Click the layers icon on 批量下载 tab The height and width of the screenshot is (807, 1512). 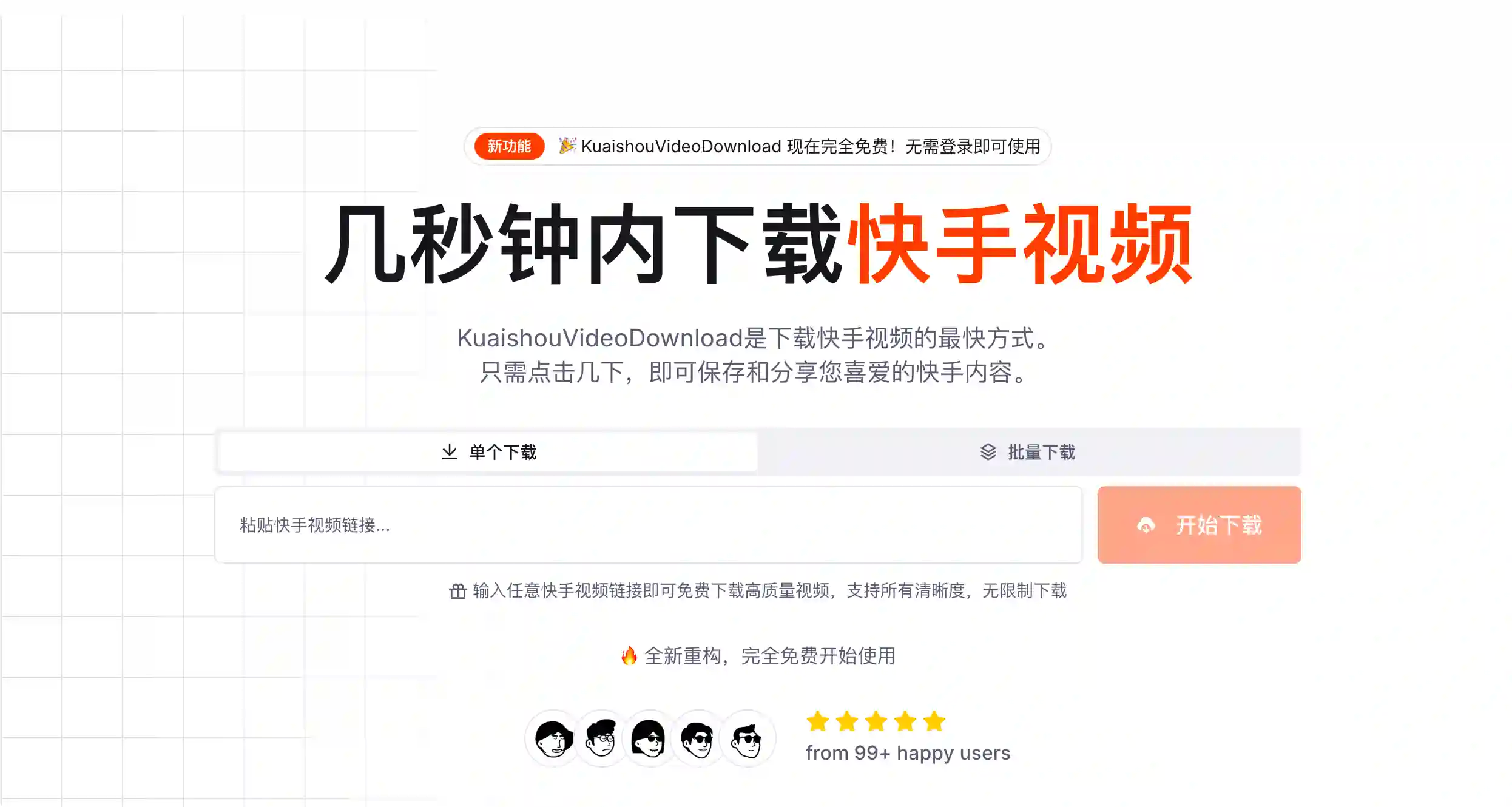click(988, 452)
